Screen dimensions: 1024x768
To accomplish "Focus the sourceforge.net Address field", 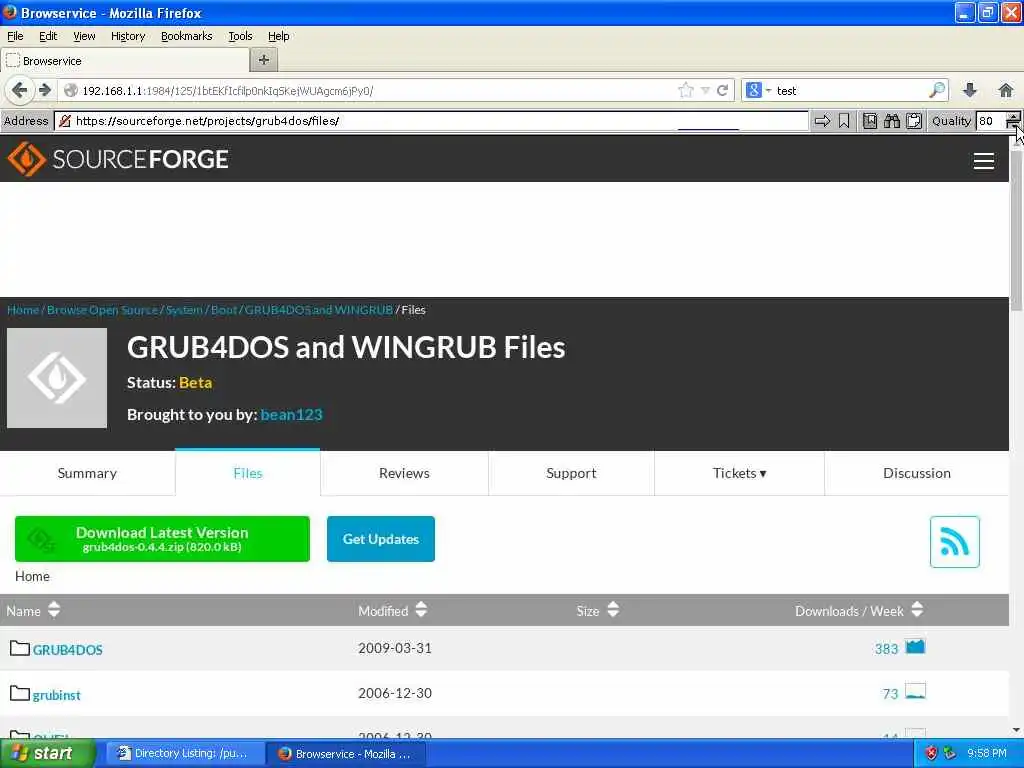I will tap(431, 121).
